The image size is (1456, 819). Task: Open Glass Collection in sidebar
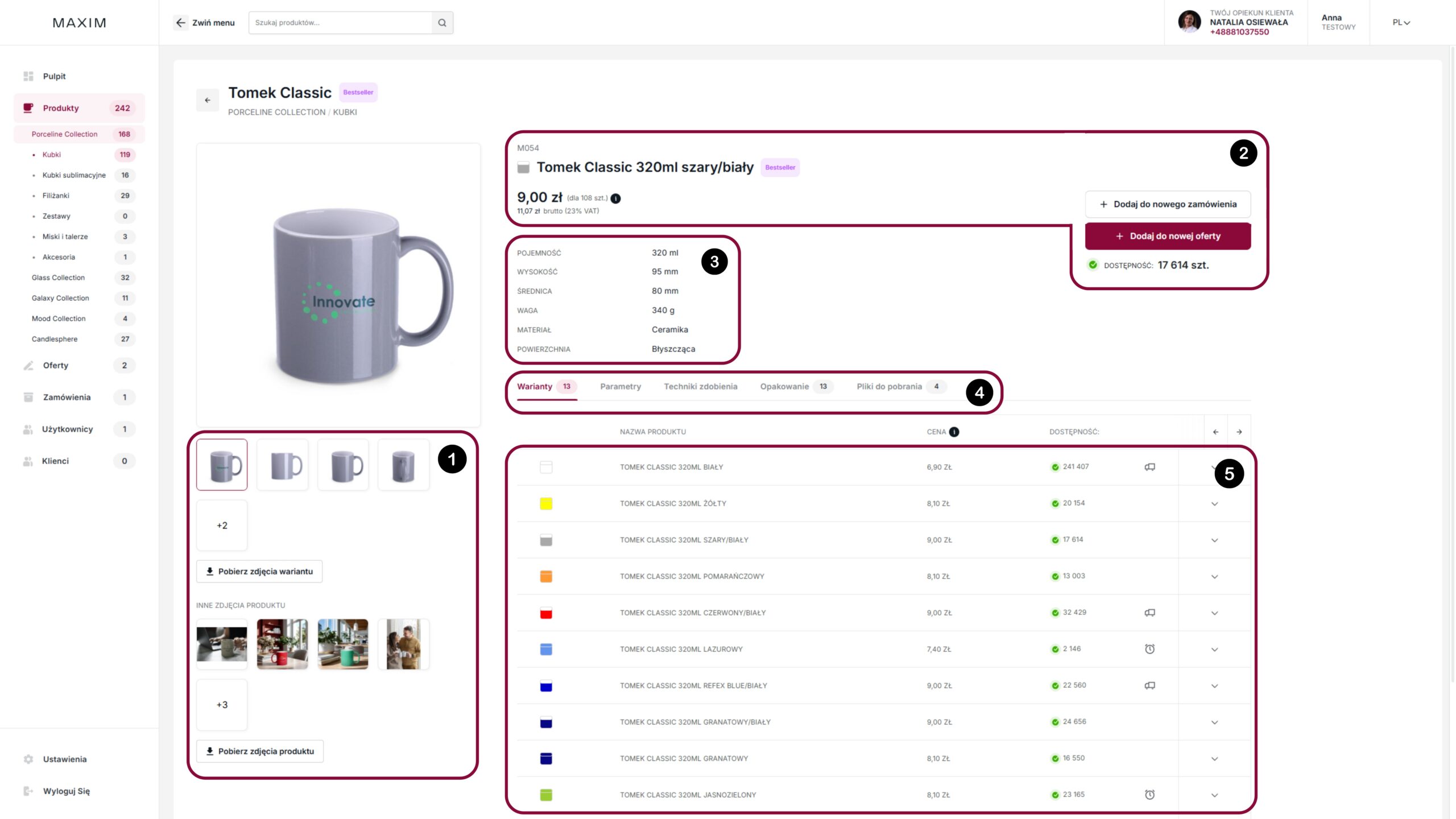click(58, 278)
